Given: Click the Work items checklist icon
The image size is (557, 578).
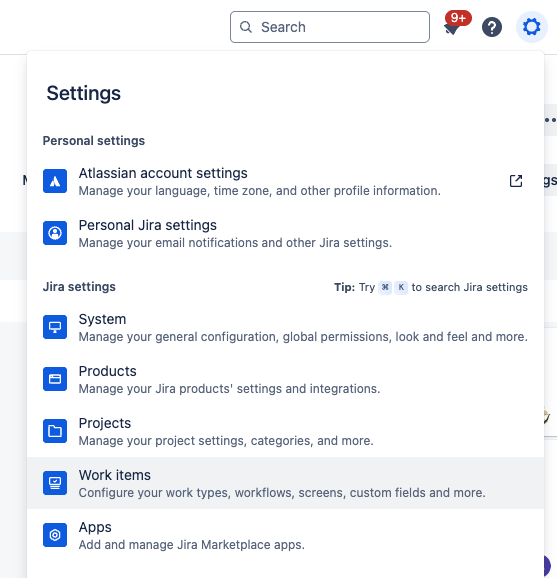Looking at the screenshot, I should (55, 483).
